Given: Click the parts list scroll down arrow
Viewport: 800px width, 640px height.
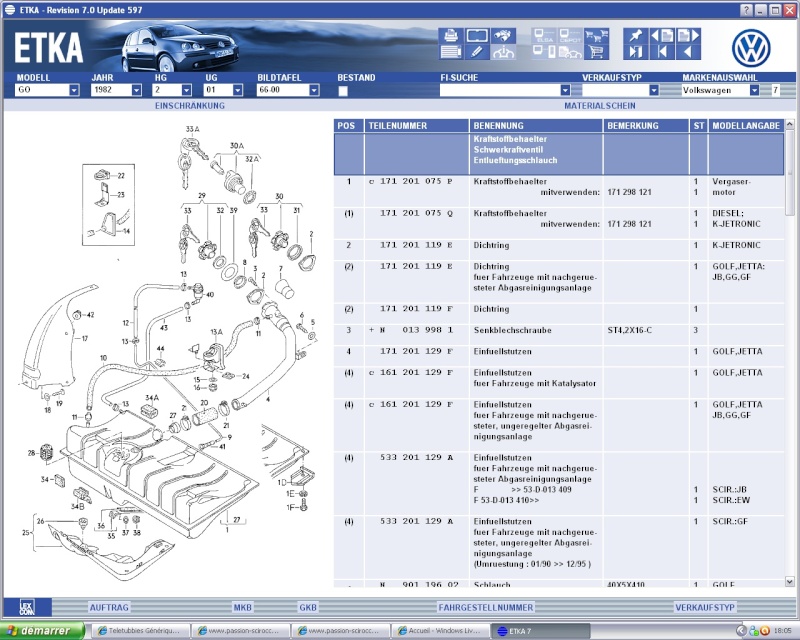Looking at the screenshot, I should click(x=790, y=581).
